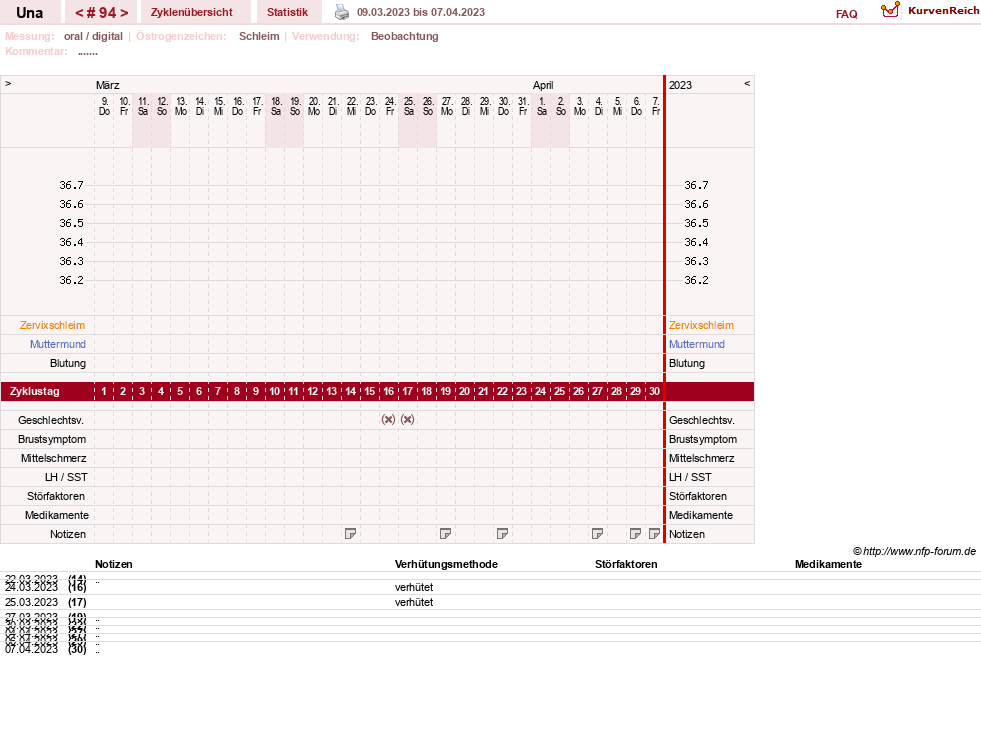
Task: Open note icon on cycle day 30
Action: (x=654, y=533)
